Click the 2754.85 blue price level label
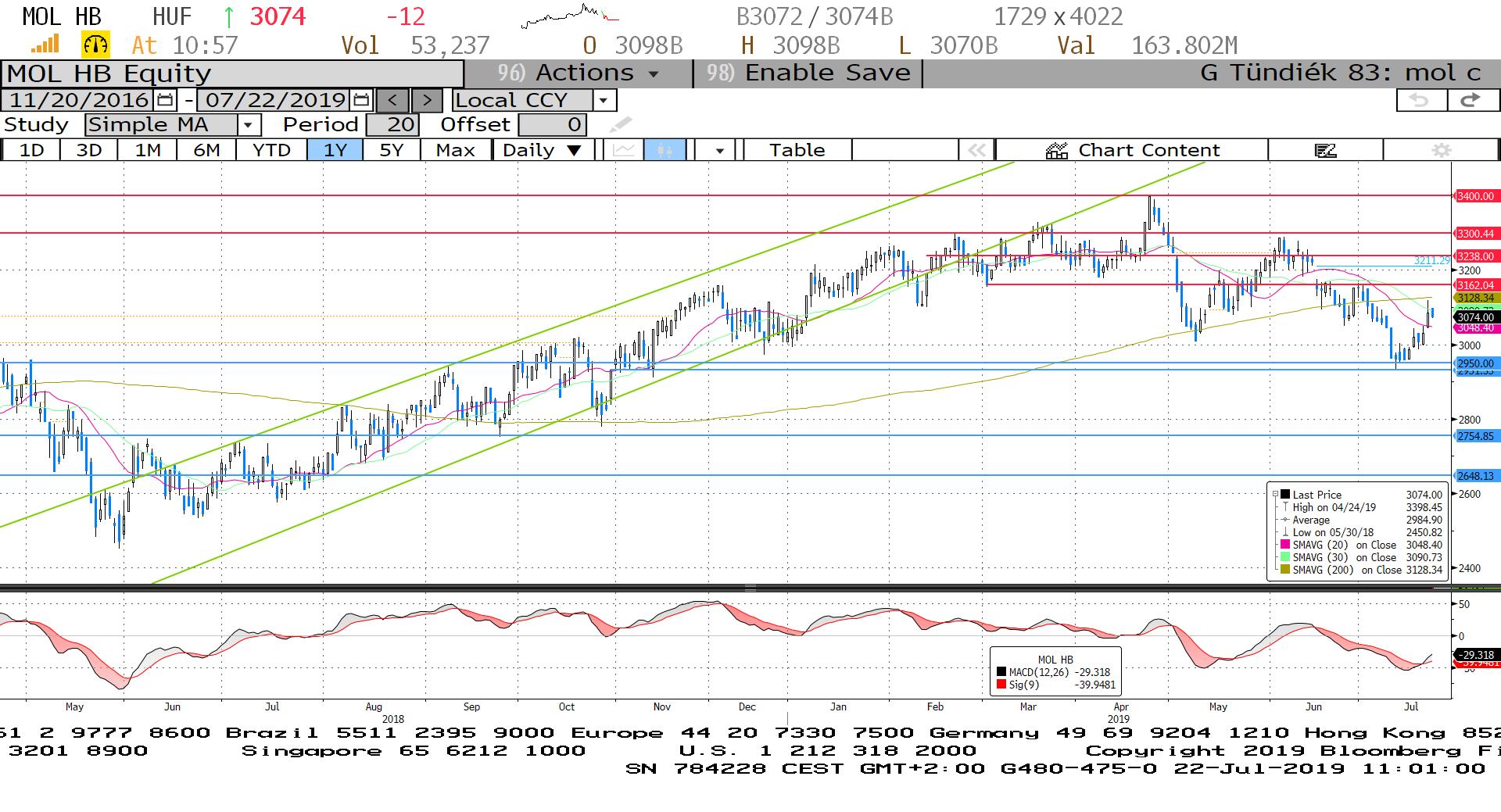This screenshot has width=1501, height=812. pyautogui.click(x=1475, y=436)
